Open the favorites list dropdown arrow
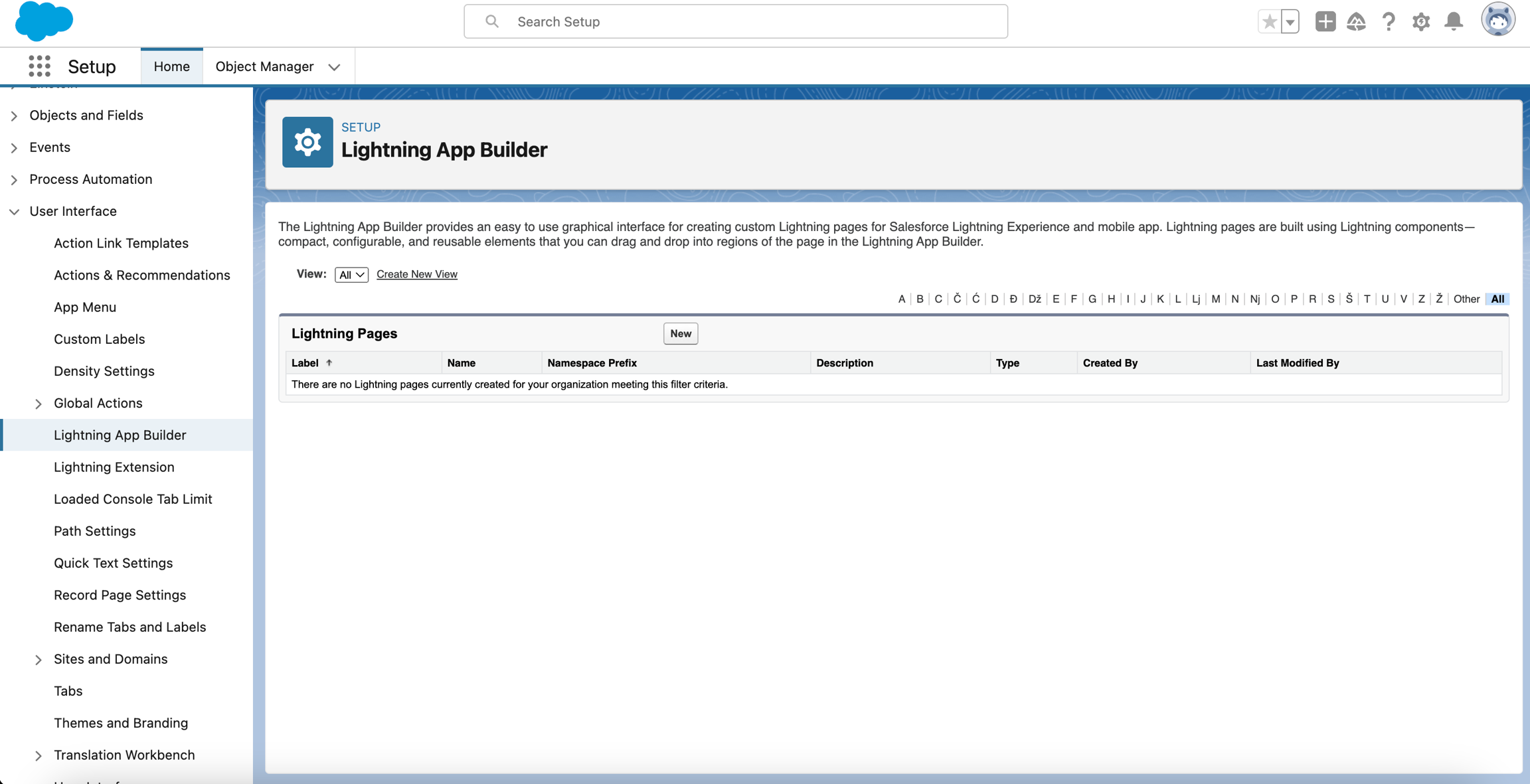Image resolution: width=1530 pixels, height=784 pixels. click(x=1290, y=22)
